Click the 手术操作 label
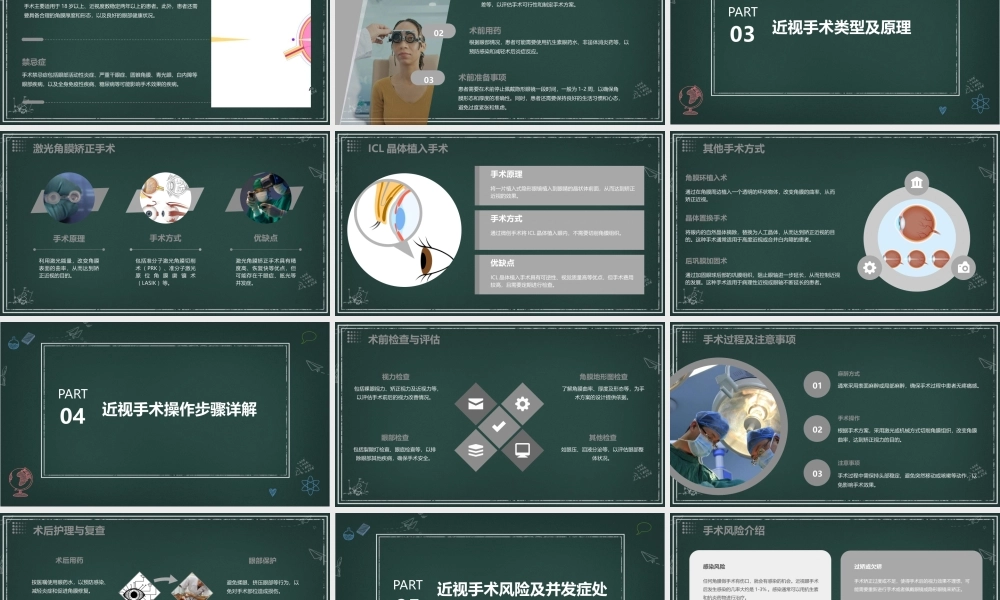Image resolution: width=1000 pixels, height=600 pixels. click(849, 418)
